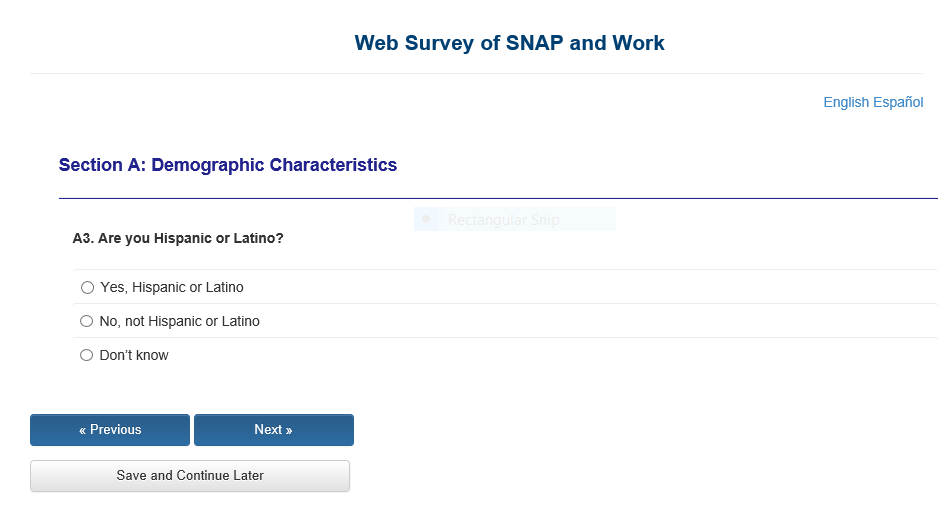Click the » chevron on the Next button
The width and height of the screenshot is (947, 509).
click(289, 430)
